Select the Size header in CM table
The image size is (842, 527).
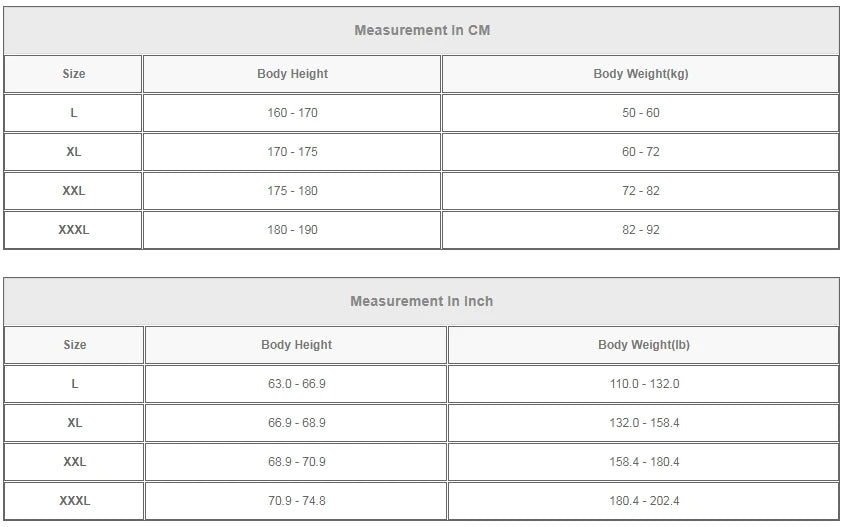coord(74,74)
